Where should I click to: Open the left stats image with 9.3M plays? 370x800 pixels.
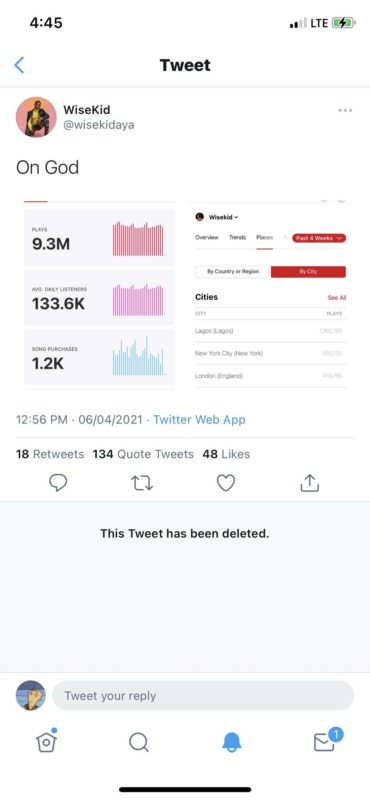point(100,295)
